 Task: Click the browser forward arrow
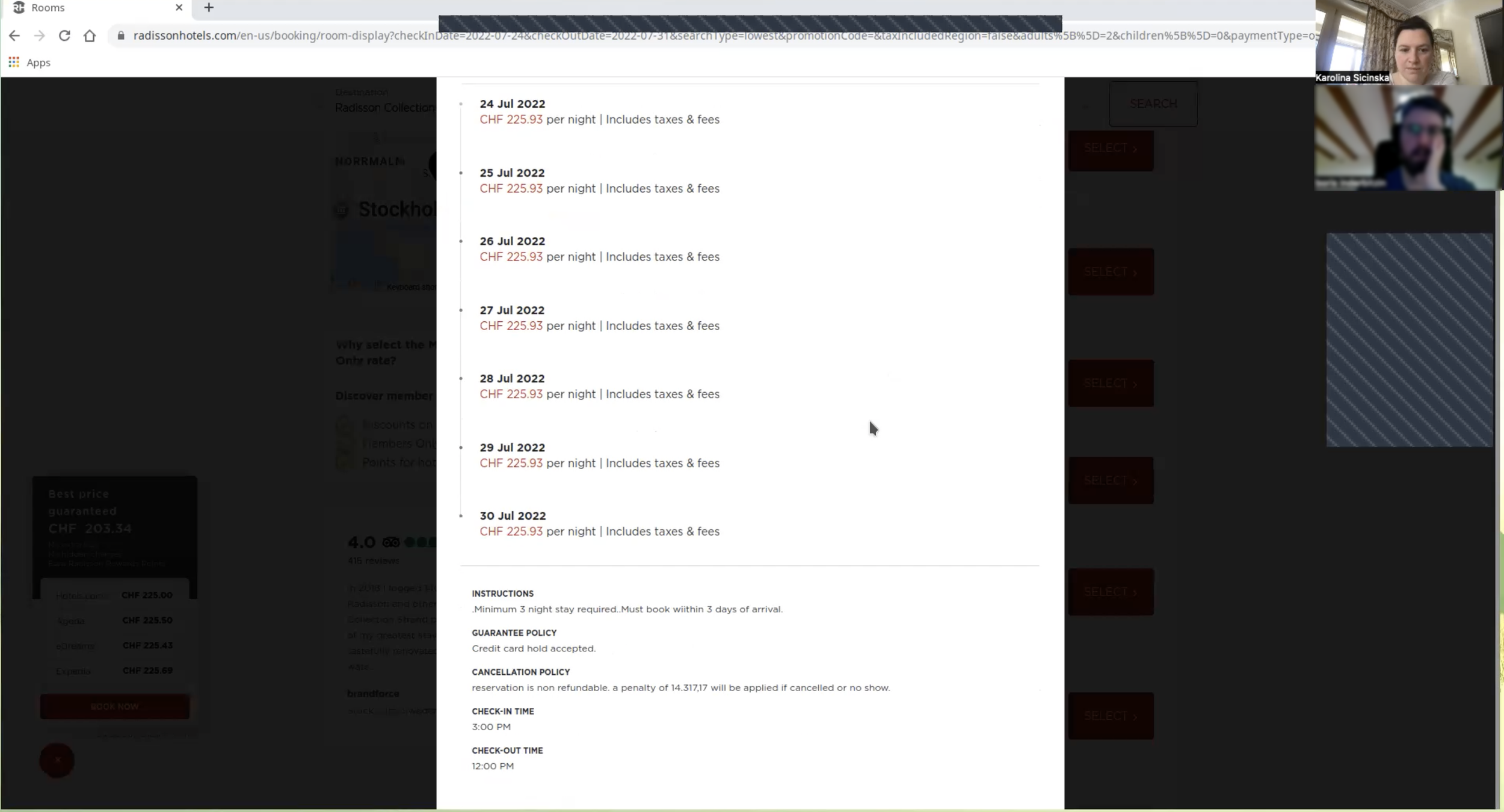pos(40,35)
